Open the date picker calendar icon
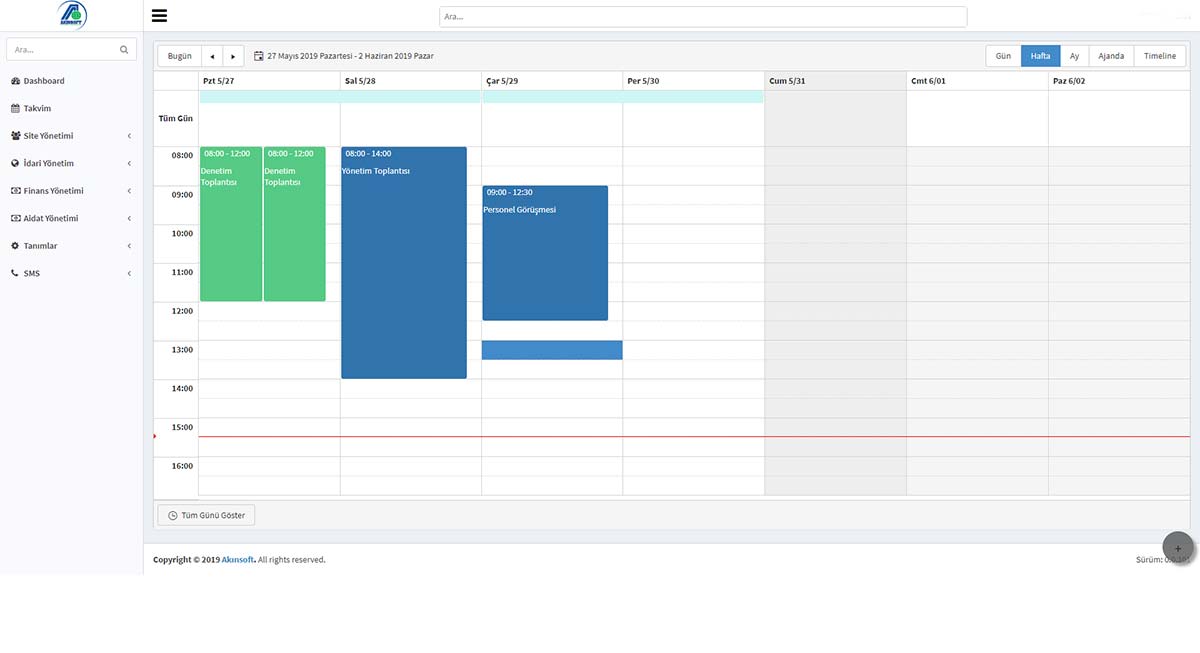1200x653 pixels. click(x=259, y=56)
